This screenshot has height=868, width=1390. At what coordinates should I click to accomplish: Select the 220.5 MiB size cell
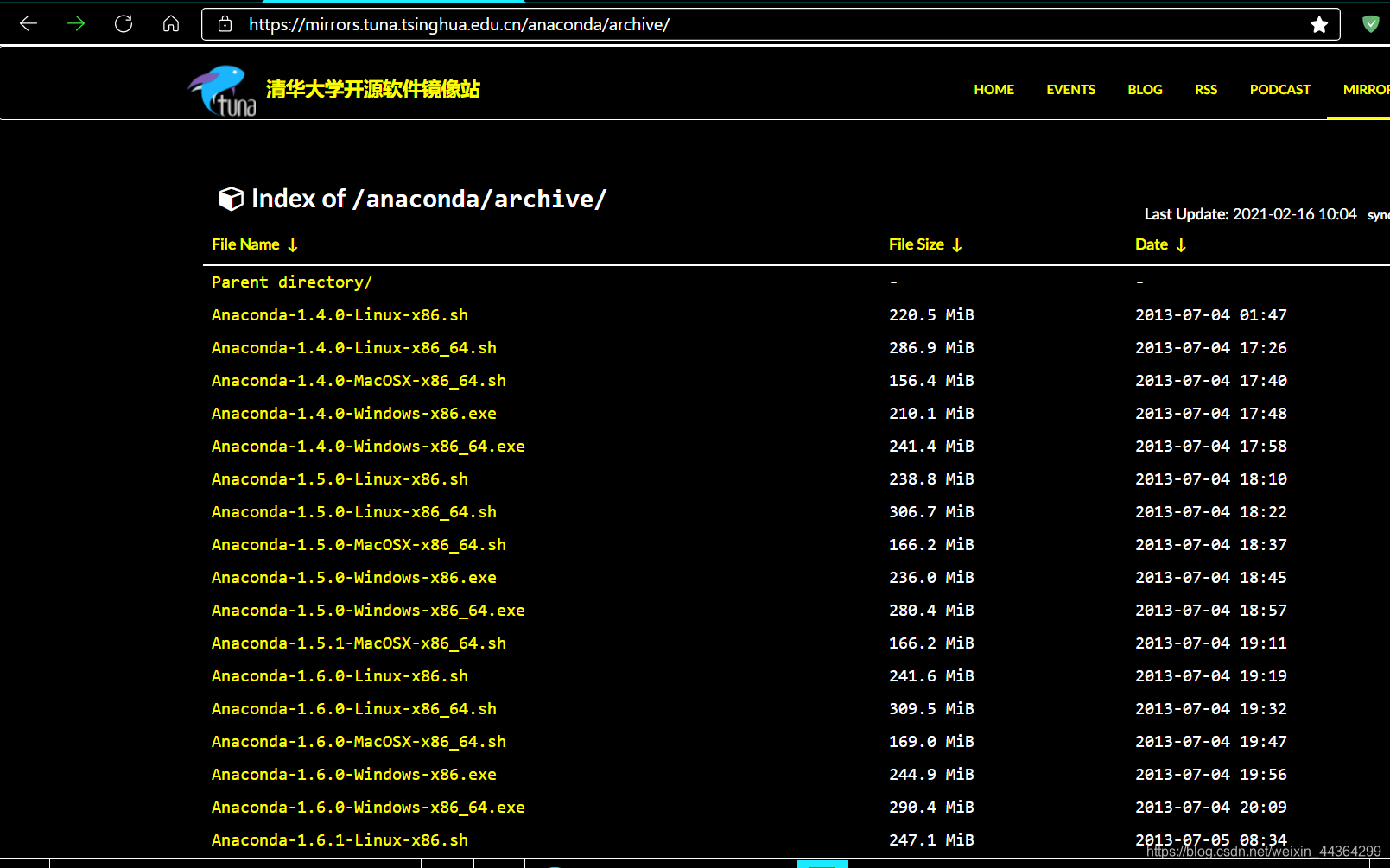pos(931,315)
